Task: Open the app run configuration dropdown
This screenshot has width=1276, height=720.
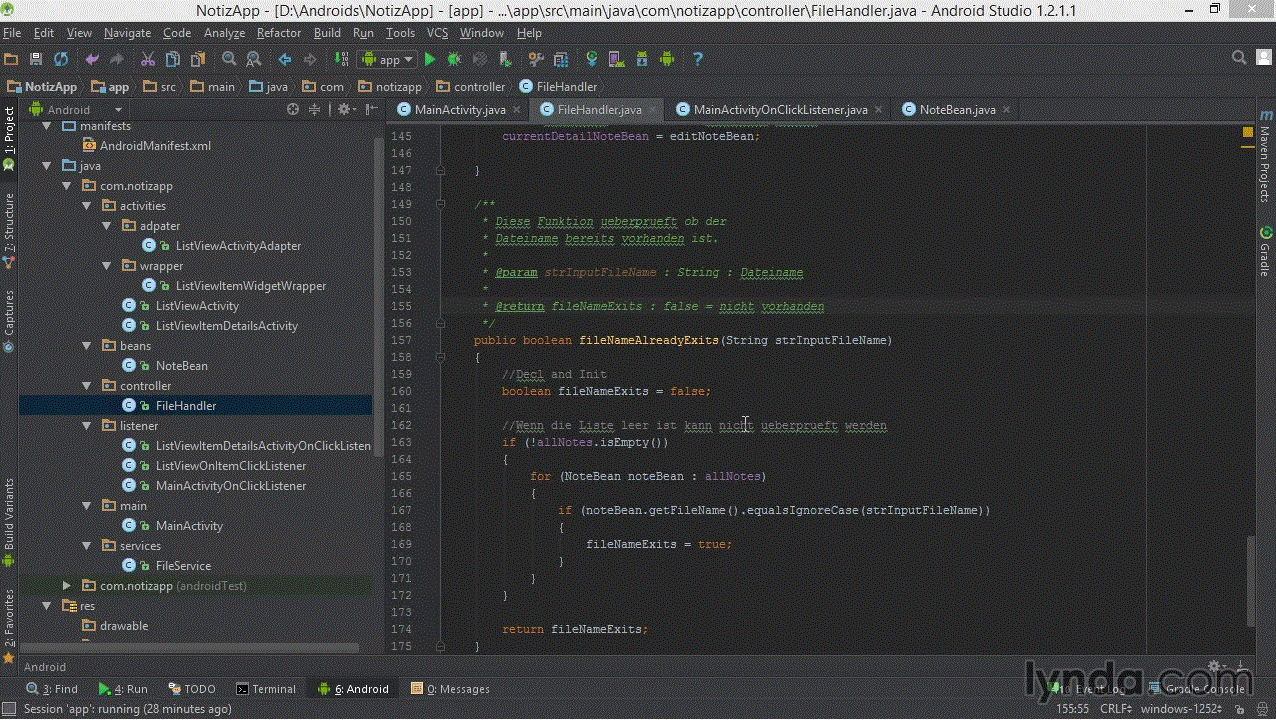Action: click(386, 59)
